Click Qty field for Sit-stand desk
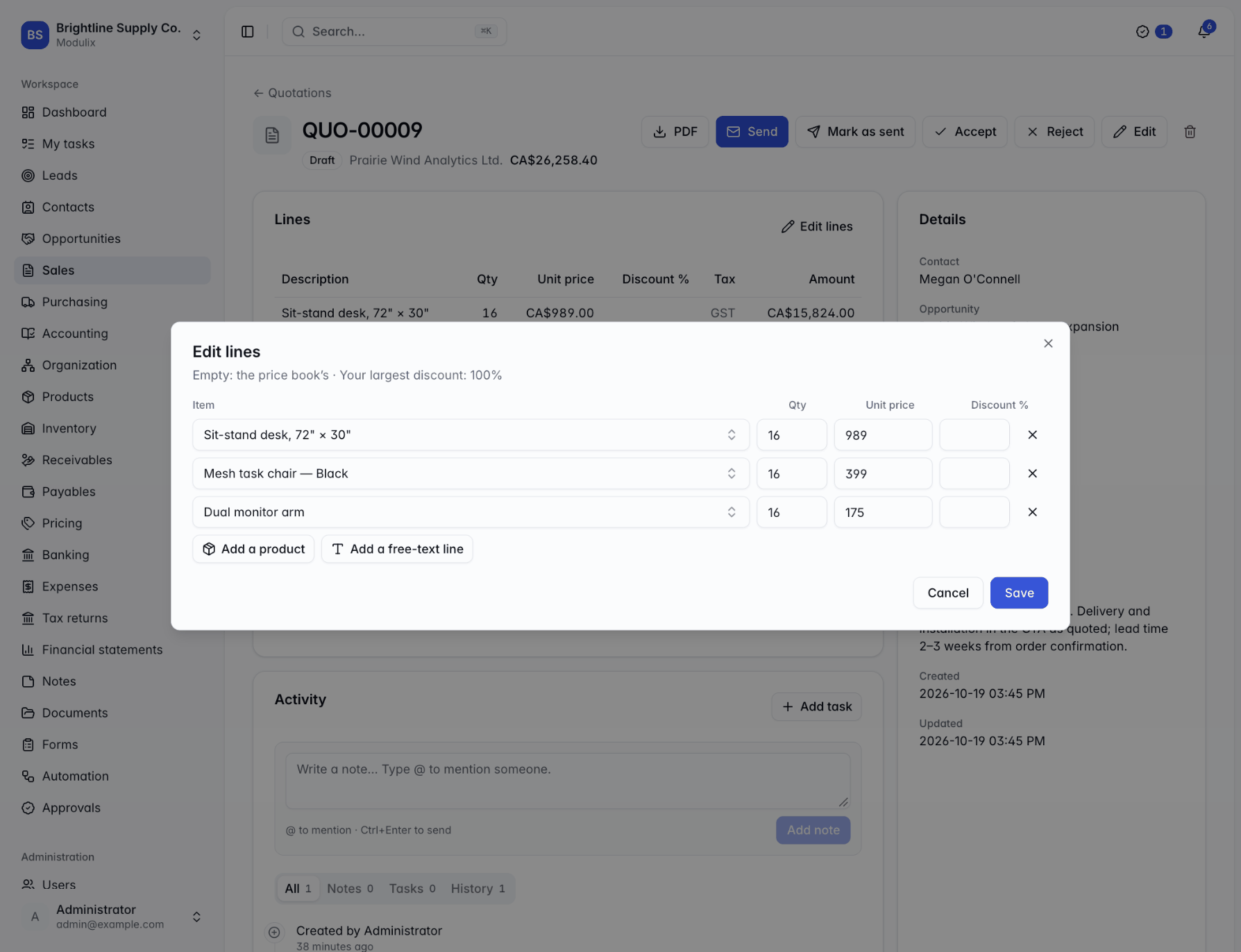 coord(792,435)
